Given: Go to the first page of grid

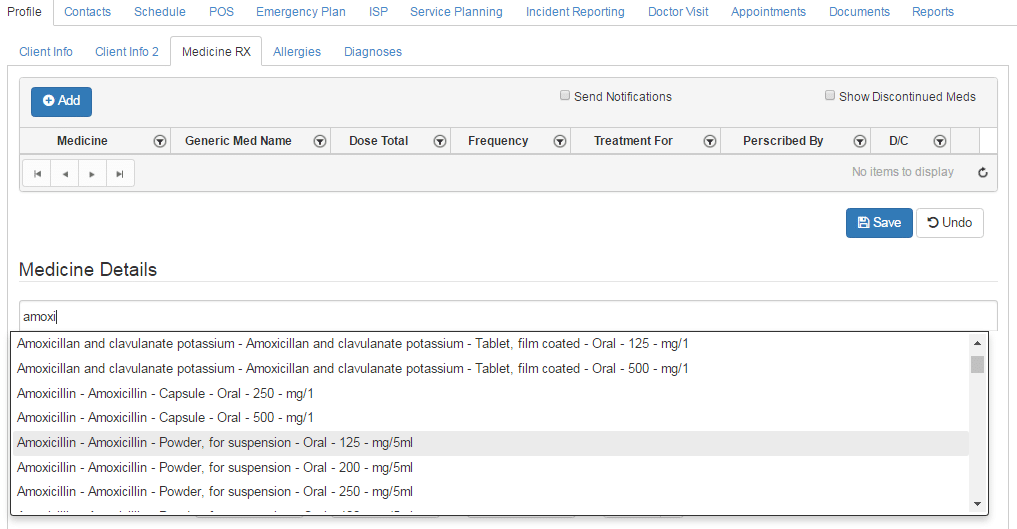Looking at the screenshot, I should (37, 173).
